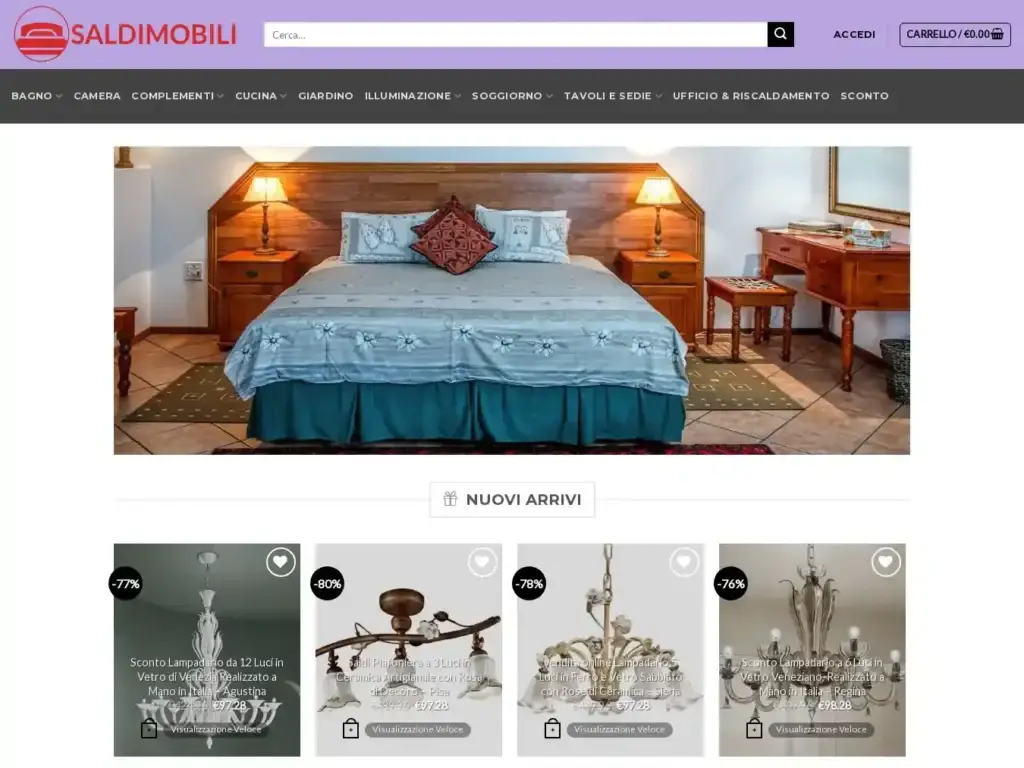Favorite the Siena chandelier with heart icon
The height and width of the screenshot is (768, 1024).
(x=684, y=562)
